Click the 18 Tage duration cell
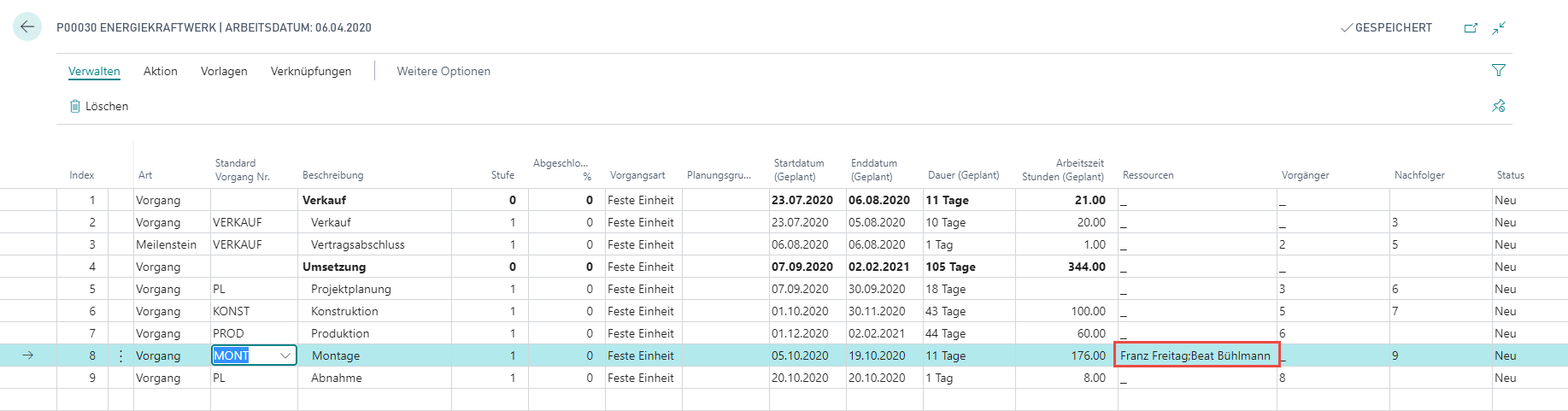This screenshot has width=1568, height=411. click(969, 289)
